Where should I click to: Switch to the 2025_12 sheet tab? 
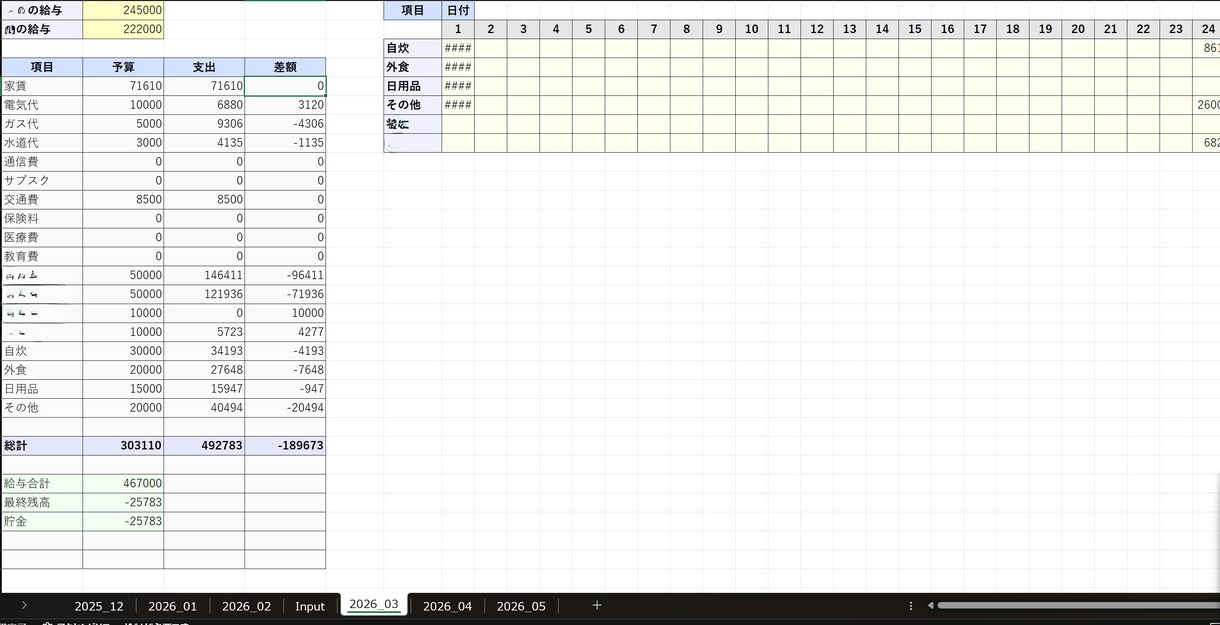(x=99, y=606)
